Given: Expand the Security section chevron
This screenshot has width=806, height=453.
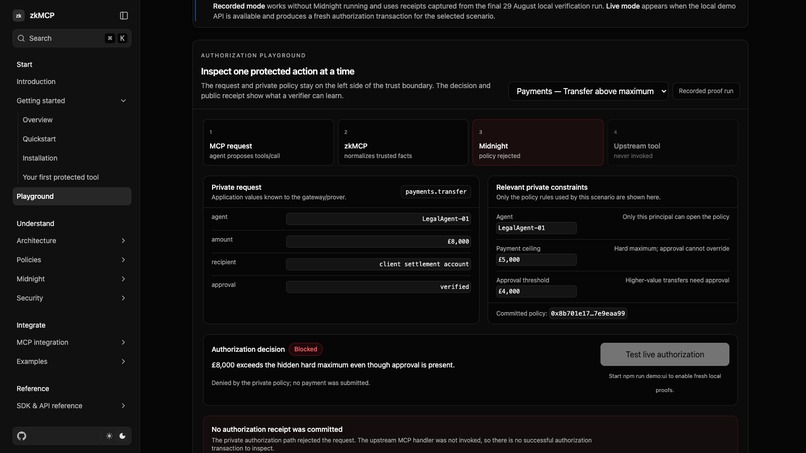Looking at the screenshot, I should 123,298.
